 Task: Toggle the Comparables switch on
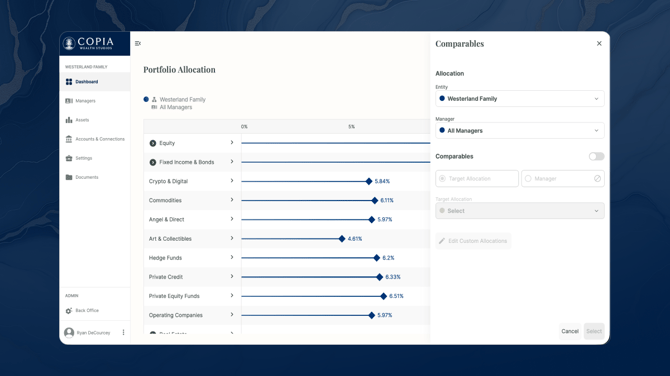coord(596,156)
